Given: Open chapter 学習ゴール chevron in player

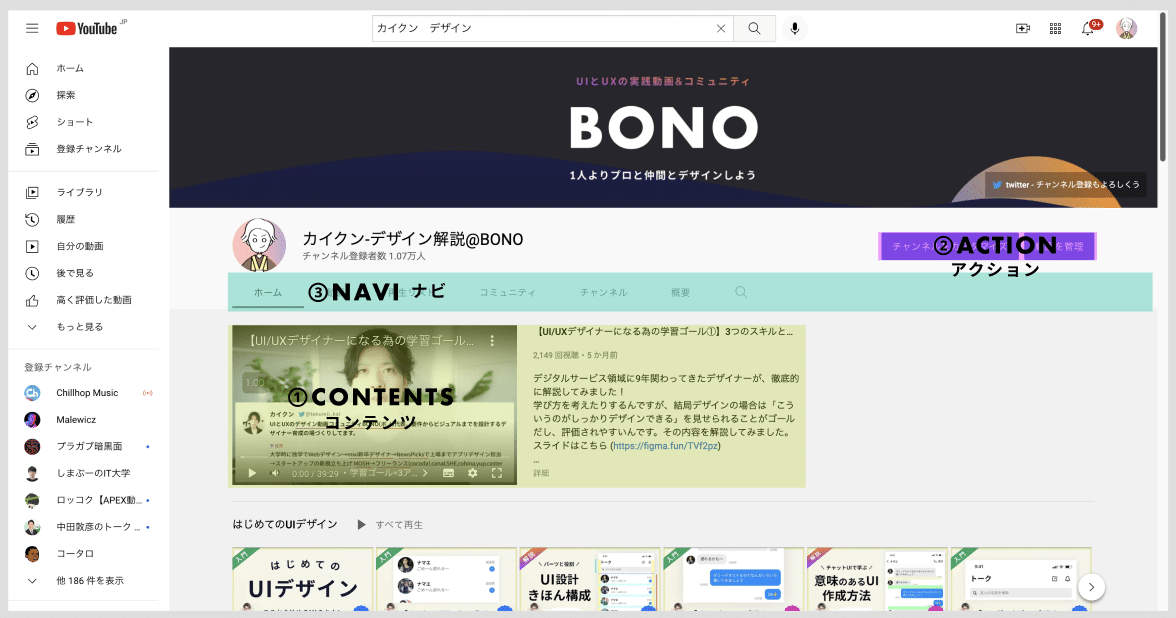Looking at the screenshot, I should click(425, 473).
